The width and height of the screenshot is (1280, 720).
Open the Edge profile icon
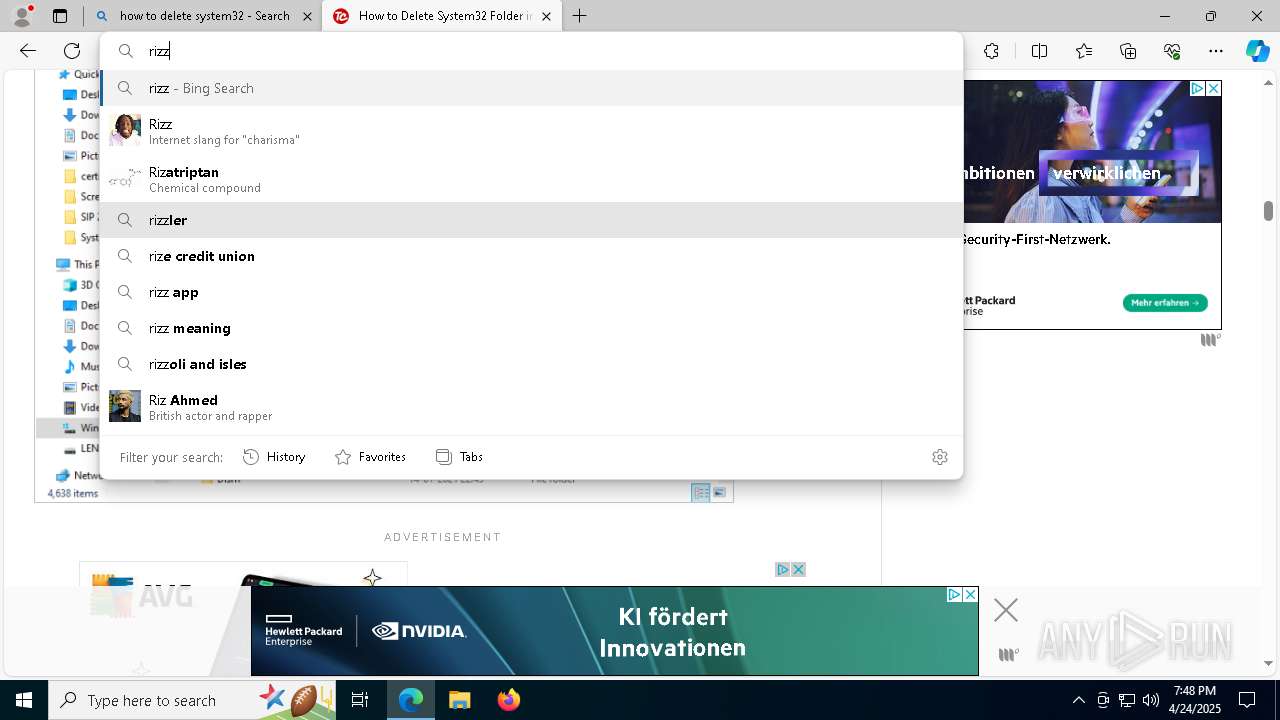coord(22,15)
